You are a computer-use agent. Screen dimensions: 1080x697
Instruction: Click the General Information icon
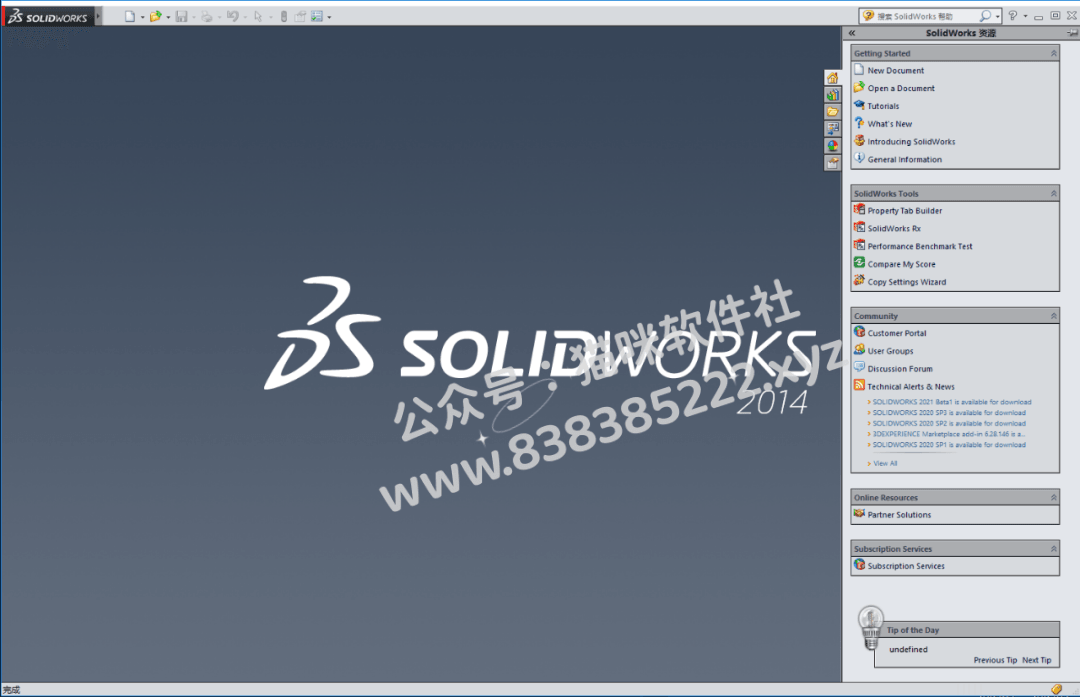859,158
